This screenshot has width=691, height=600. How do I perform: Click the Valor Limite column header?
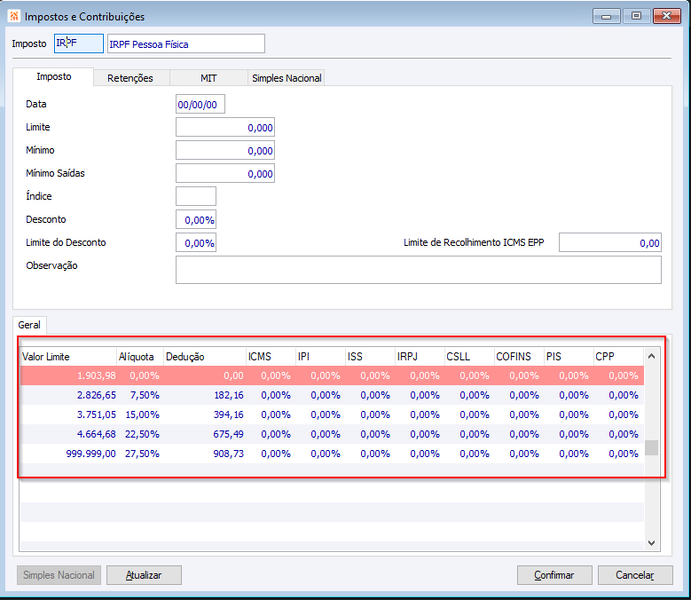(x=68, y=356)
